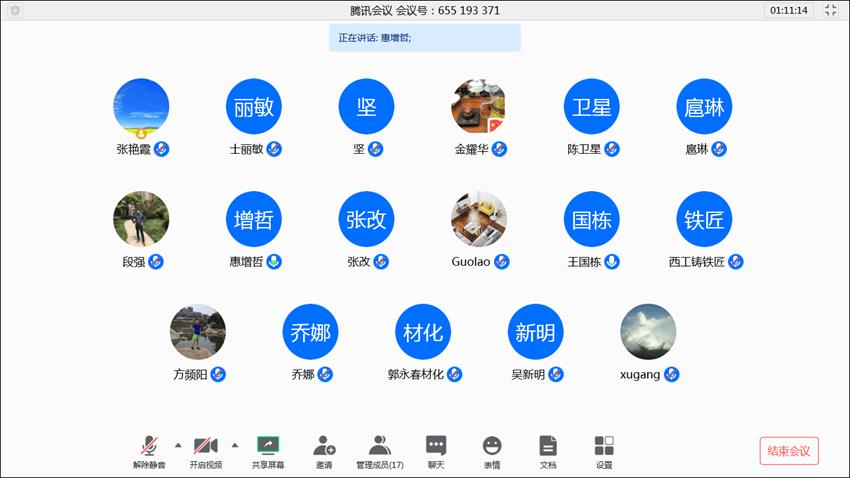The height and width of the screenshot is (478, 850).
Task: Select 金耀华's avatar thumbnail
Action: pyautogui.click(x=479, y=106)
